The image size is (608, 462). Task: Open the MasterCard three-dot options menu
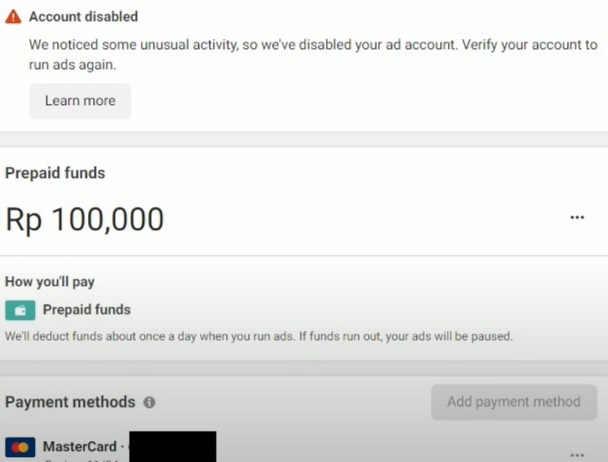pyautogui.click(x=577, y=452)
